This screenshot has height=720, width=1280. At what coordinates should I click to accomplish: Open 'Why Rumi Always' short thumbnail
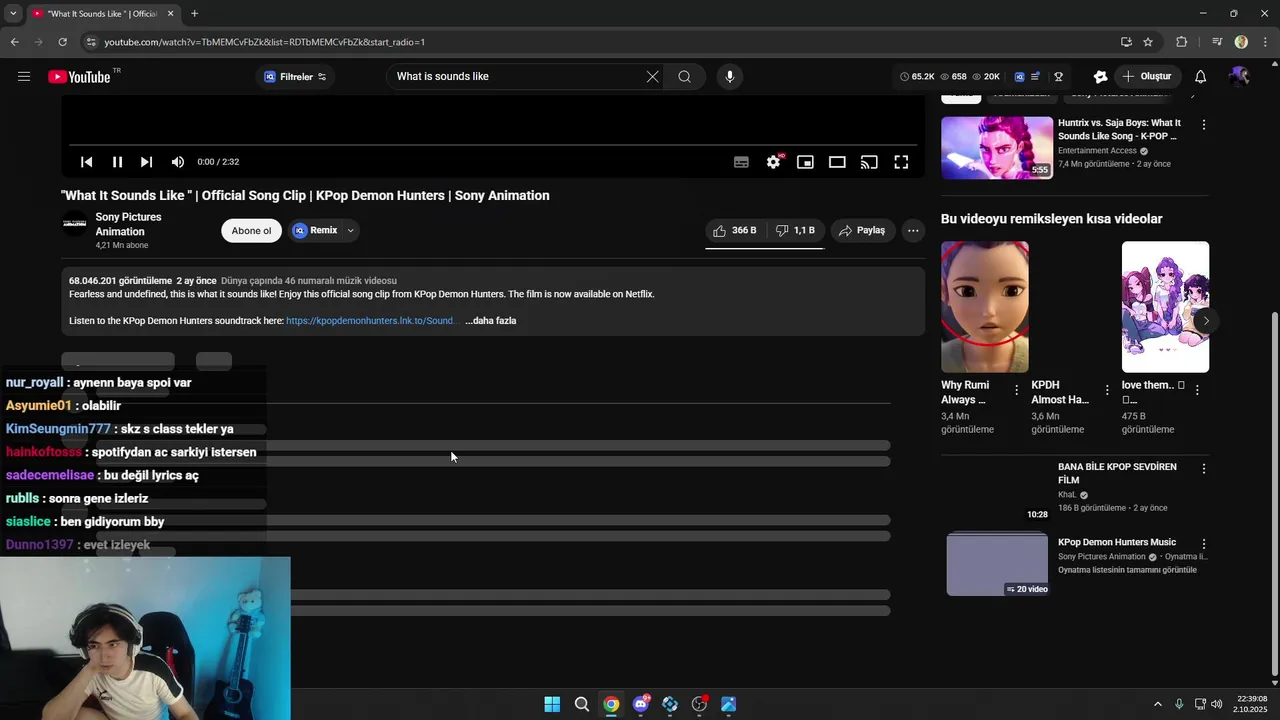(985, 307)
